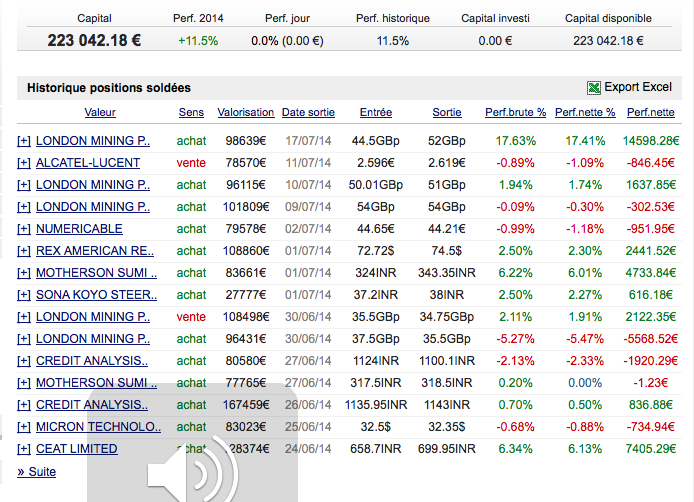Click the 1135.95INR entry price cell
Screen dimensions: 694x502
point(376,405)
